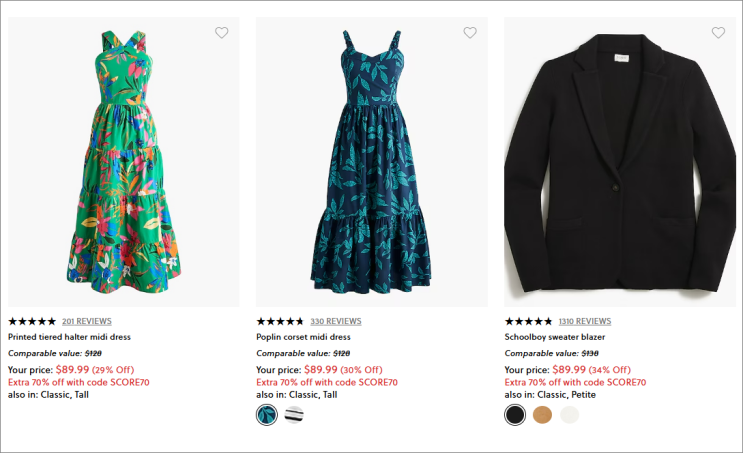The image size is (743, 453).
Task: Open the 201 Reviews link
Action: [x=87, y=322]
